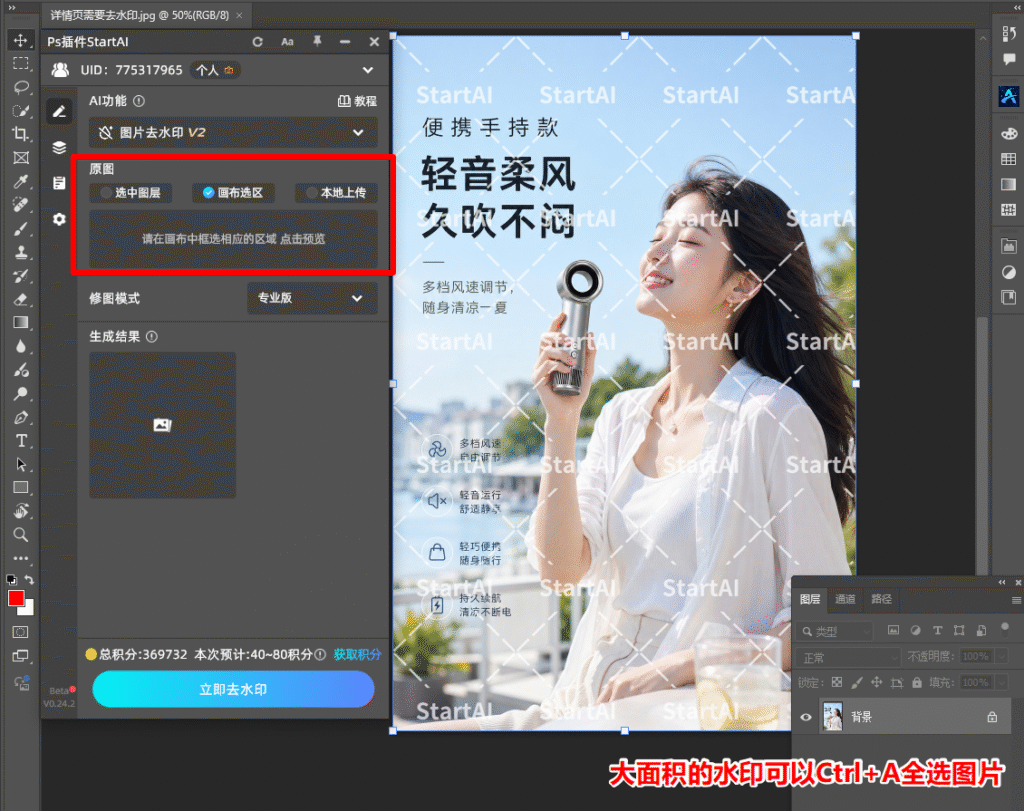Open 图片去水印 V2 function dropdown

point(233,133)
